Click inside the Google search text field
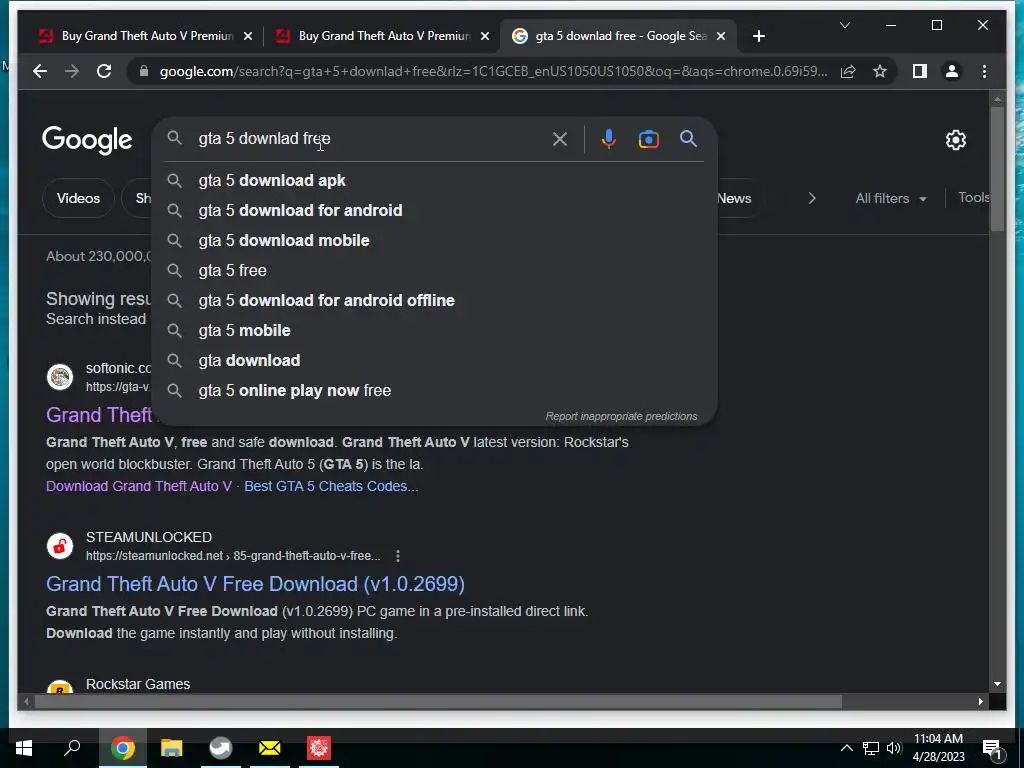The image size is (1024, 768). point(372,138)
